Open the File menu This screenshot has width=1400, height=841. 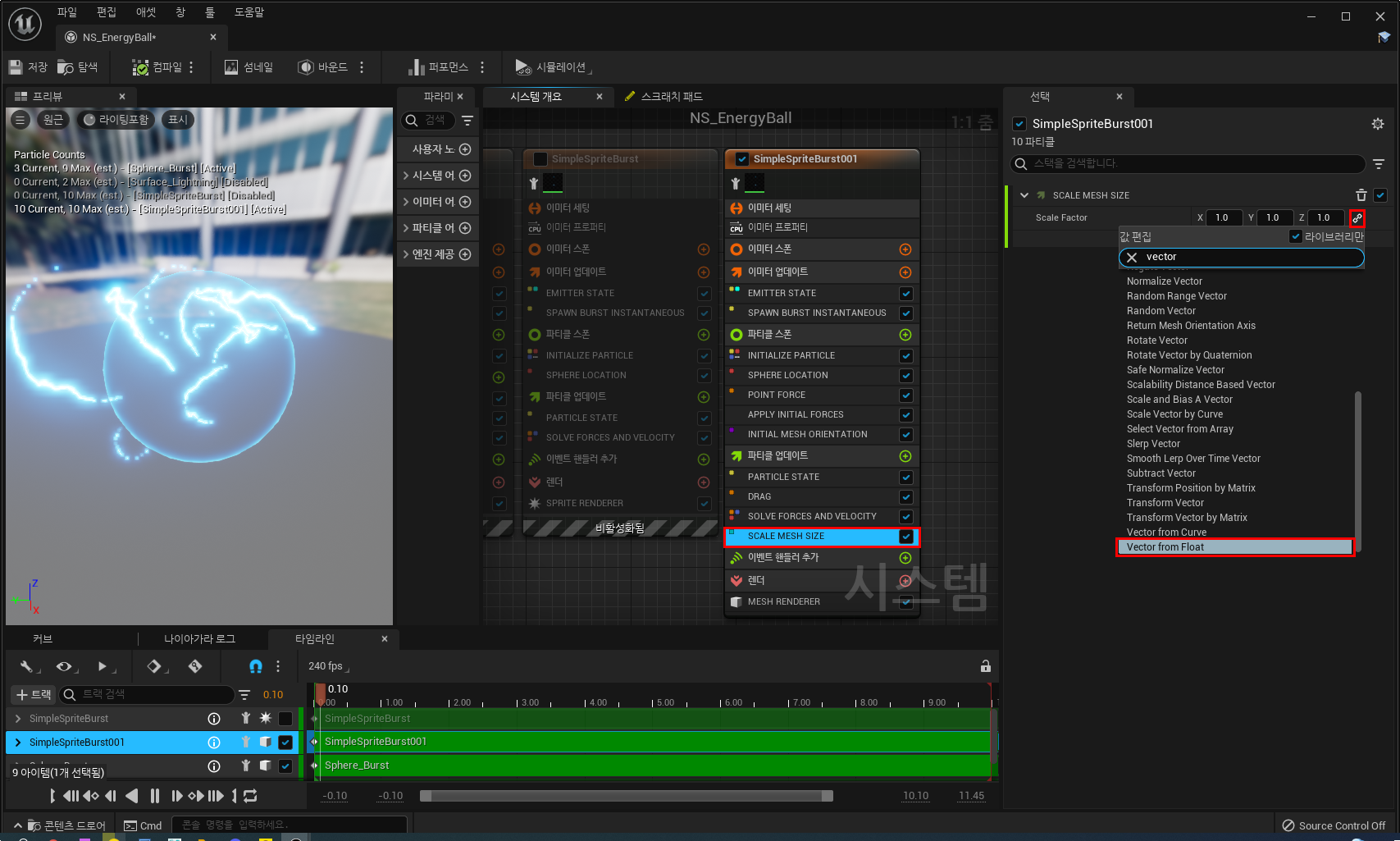(66, 12)
